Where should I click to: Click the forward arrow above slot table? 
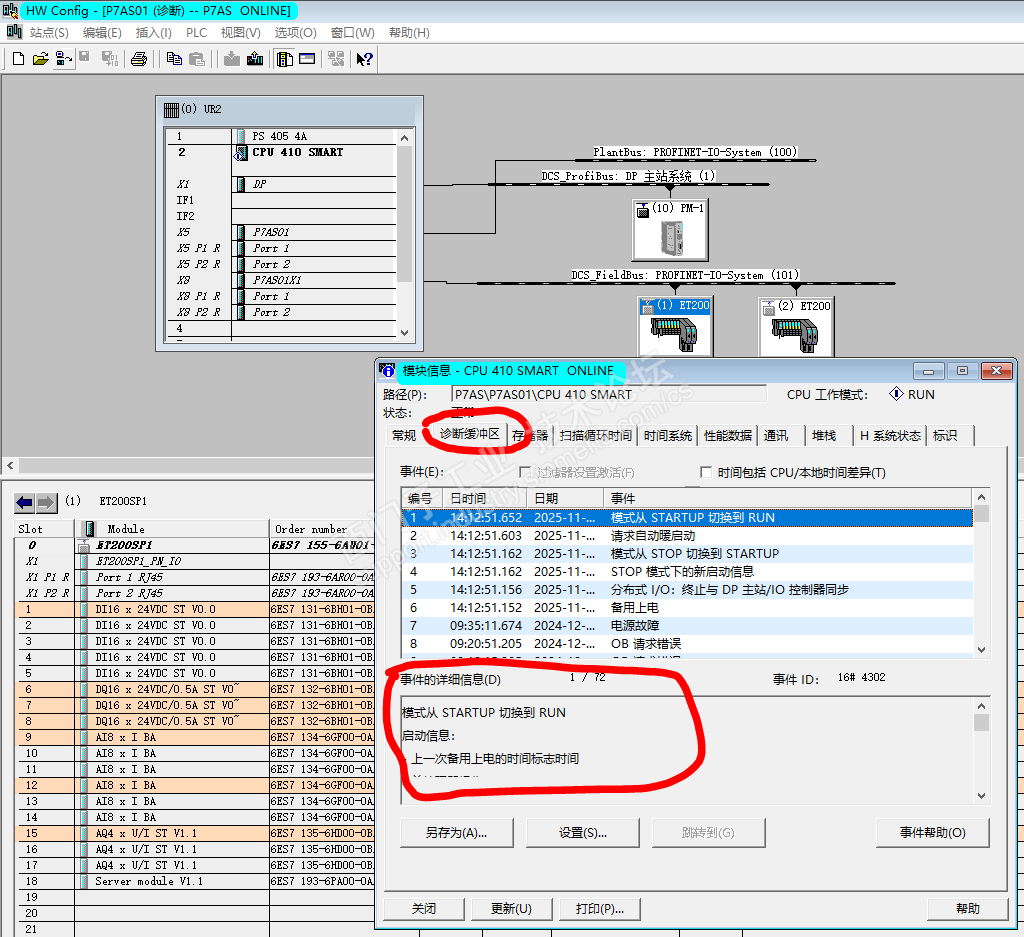(x=46, y=502)
